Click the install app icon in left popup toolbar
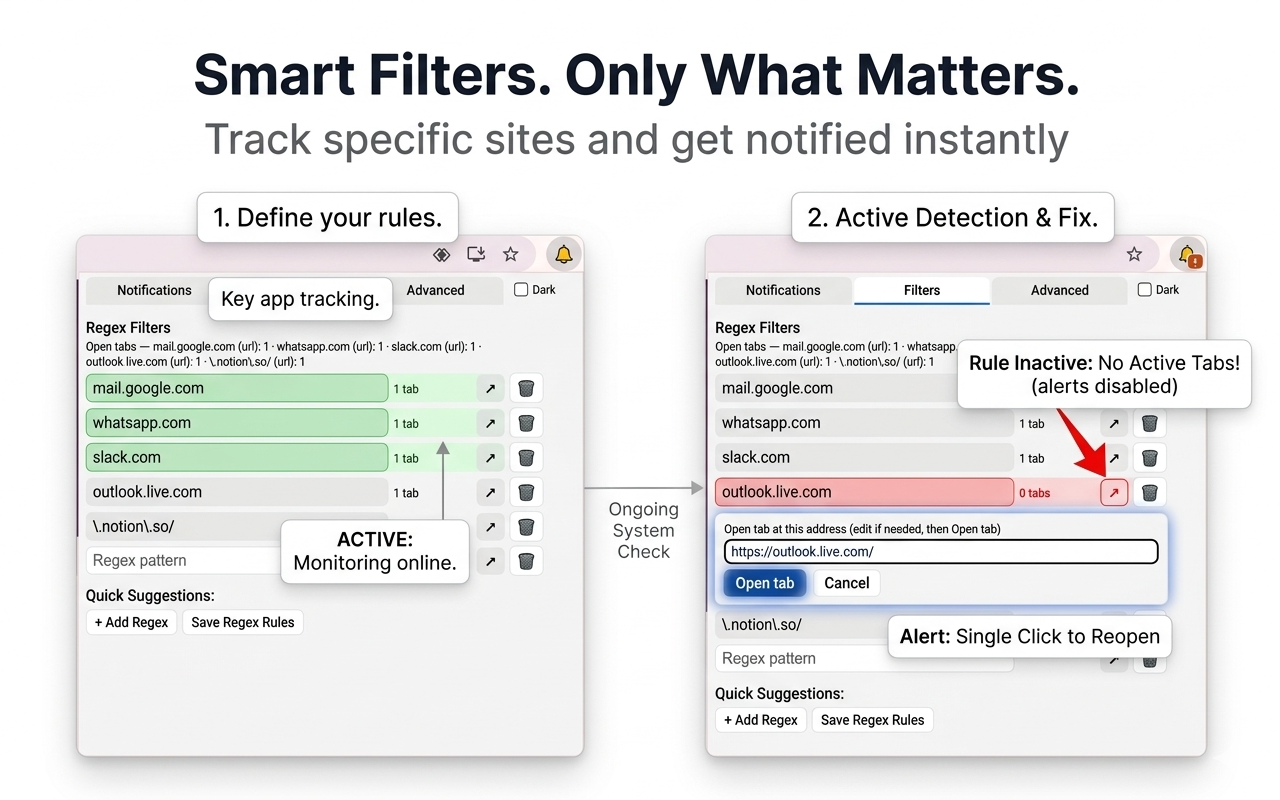This screenshot has width=1280, height=800. pos(476,255)
